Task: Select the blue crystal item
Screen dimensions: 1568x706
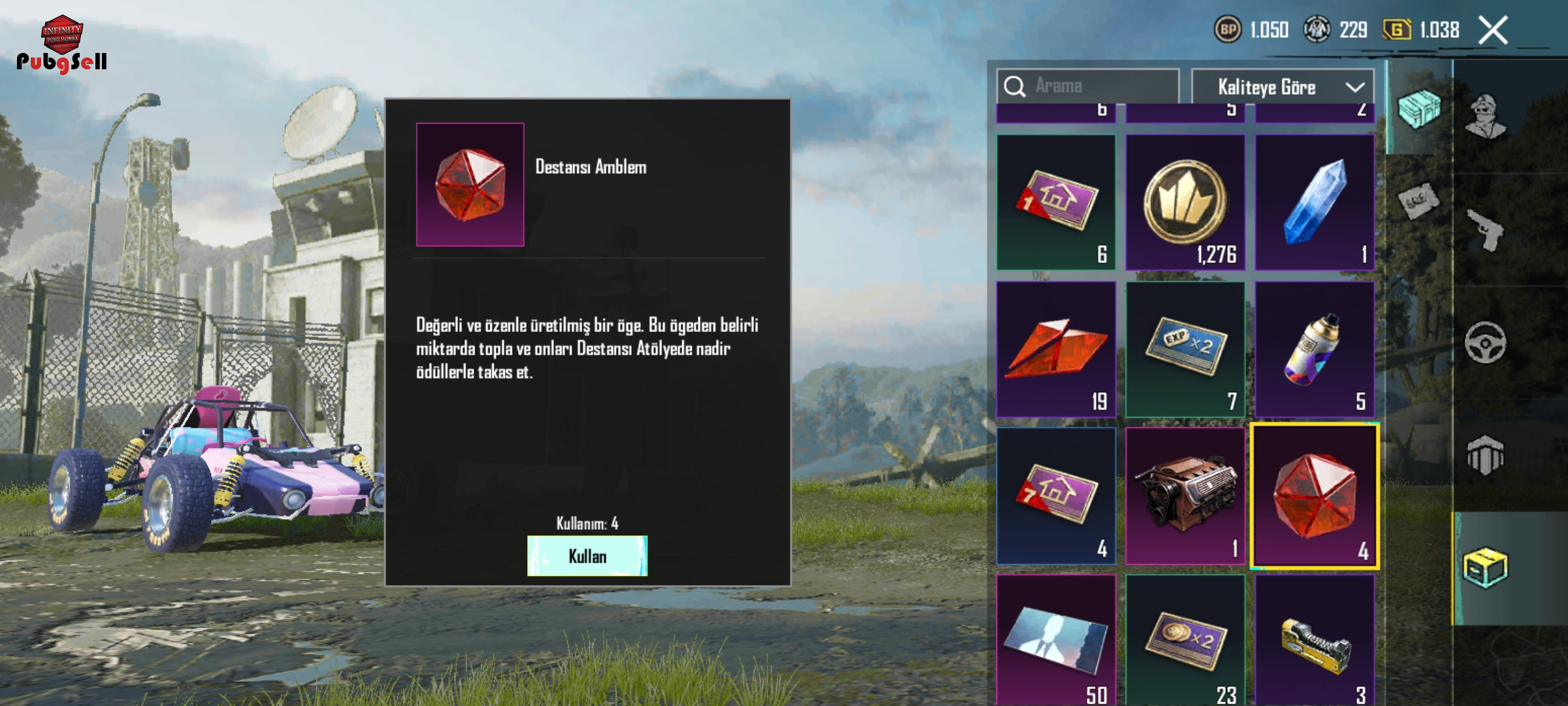Action: coord(1314,202)
